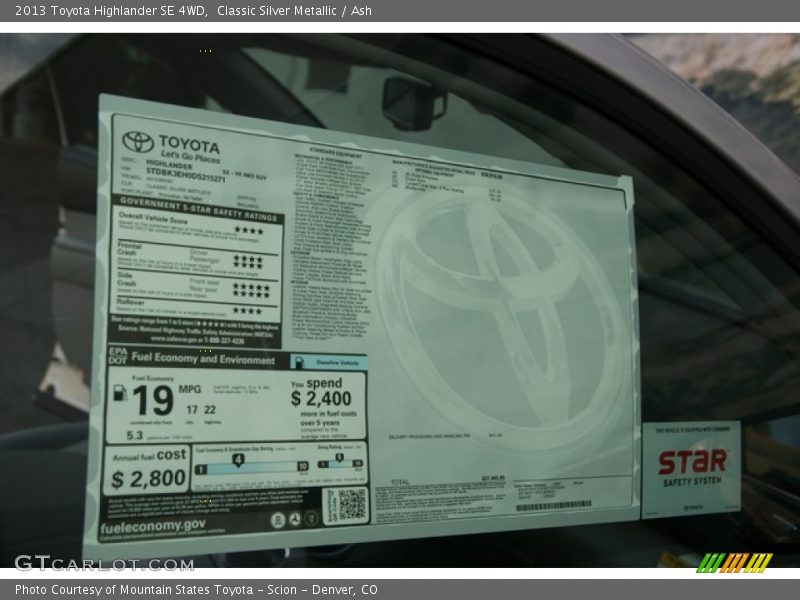Click the Photo Courtesy of Mountain States Toyota caption
This screenshot has height=600, width=800.
pyautogui.click(x=196, y=590)
